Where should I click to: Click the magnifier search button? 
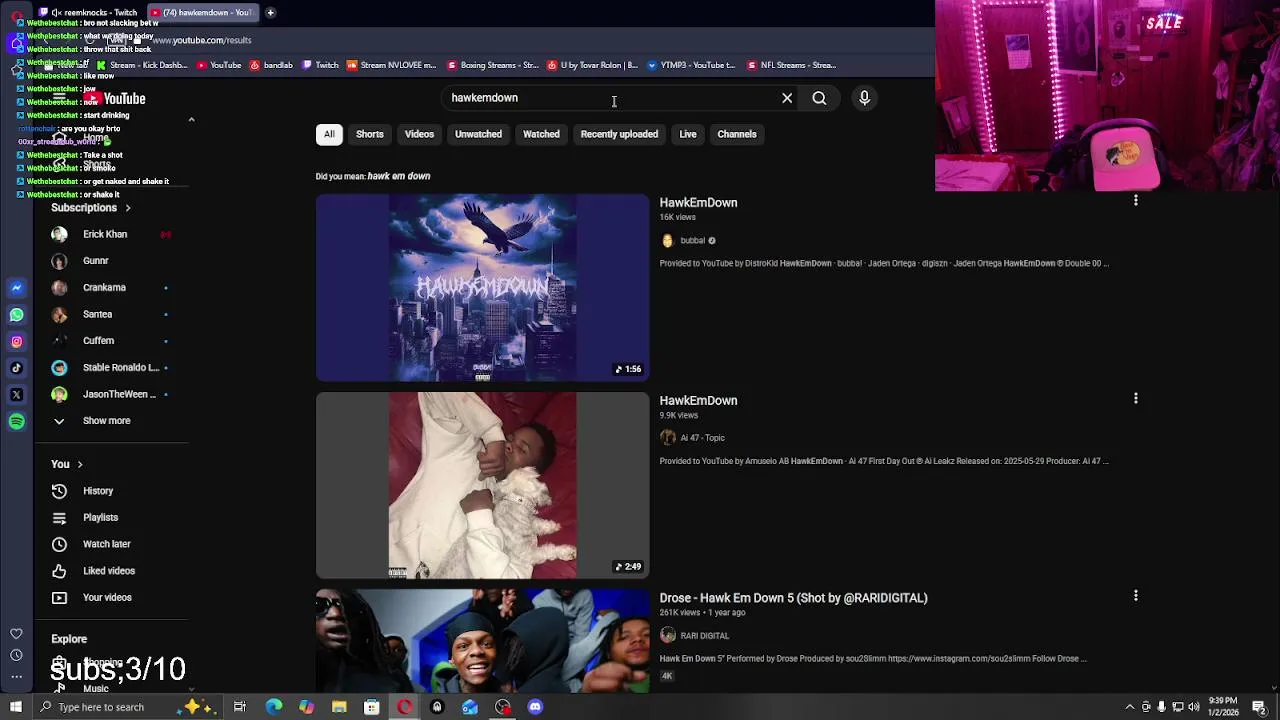coord(819,98)
